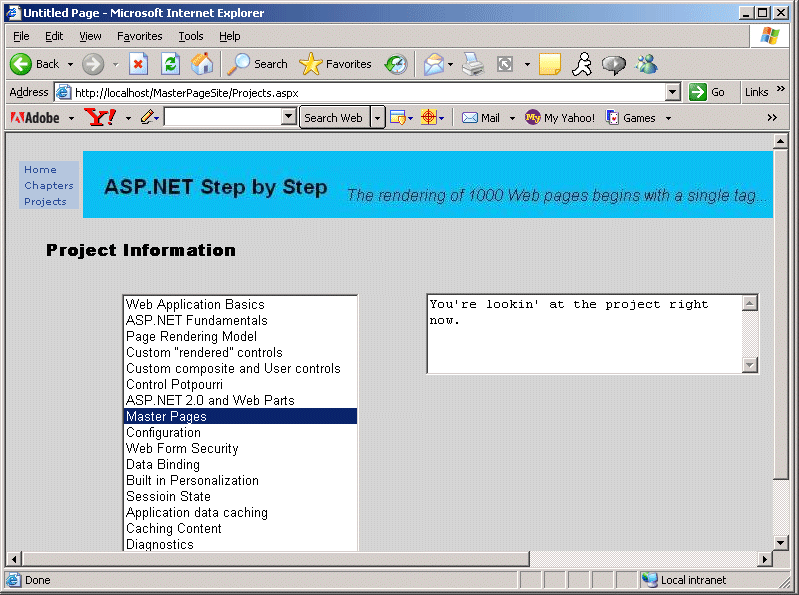Open the View menu

click(x=90, y=36)
